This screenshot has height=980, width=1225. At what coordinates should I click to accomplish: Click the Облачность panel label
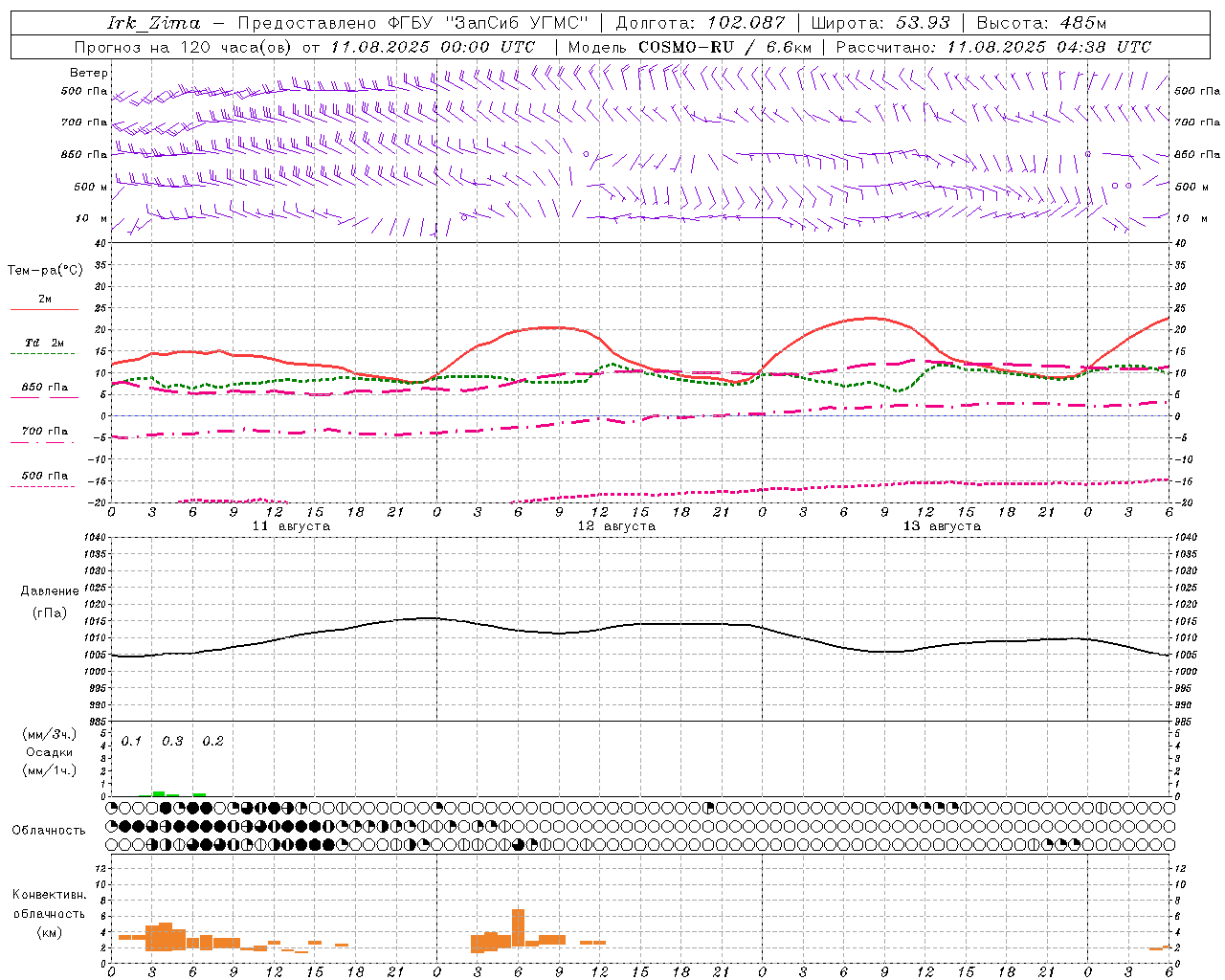click(49, 830)
